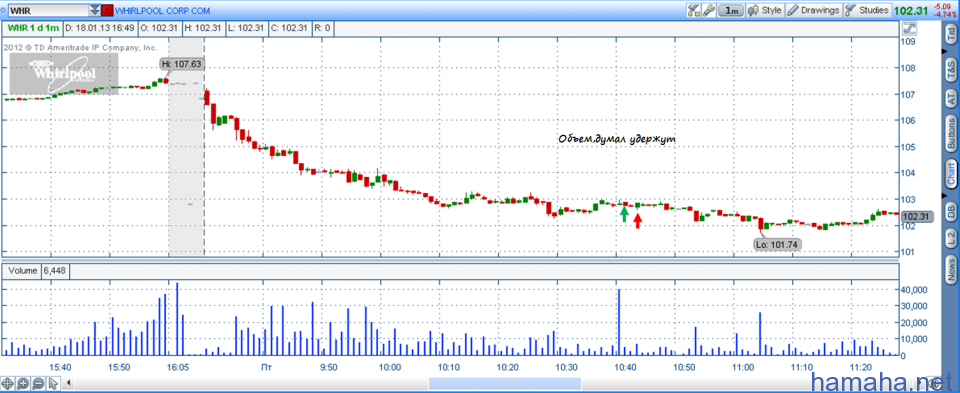Zoom in with the magnifier plus icon

tap(23, 384)
